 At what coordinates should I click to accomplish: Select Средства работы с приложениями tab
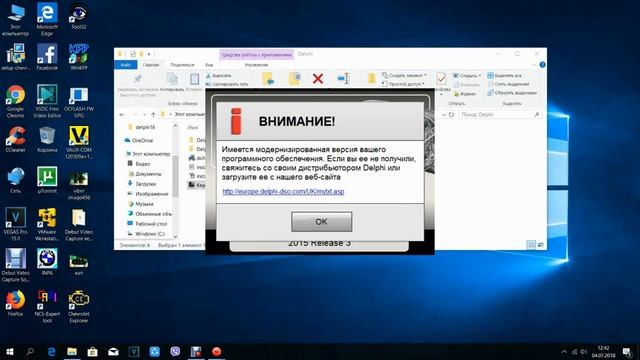pyautogui.click(x=256, y=54)
